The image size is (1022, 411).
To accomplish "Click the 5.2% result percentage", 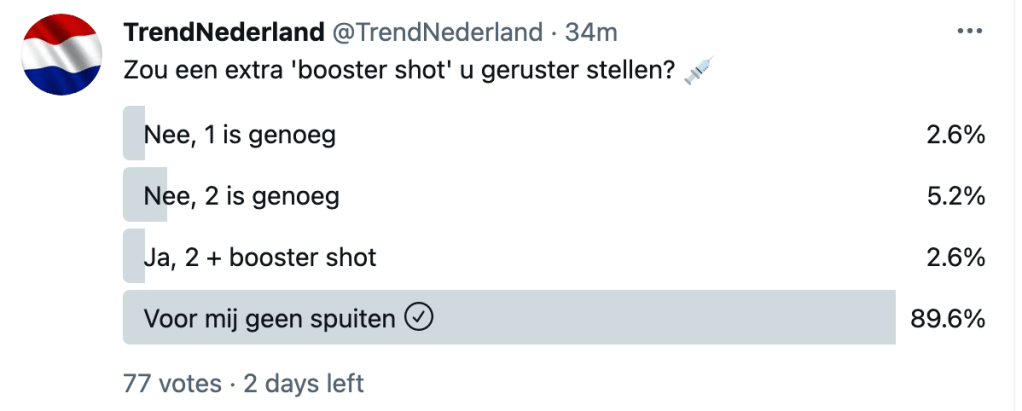I will tap(957, 196).
